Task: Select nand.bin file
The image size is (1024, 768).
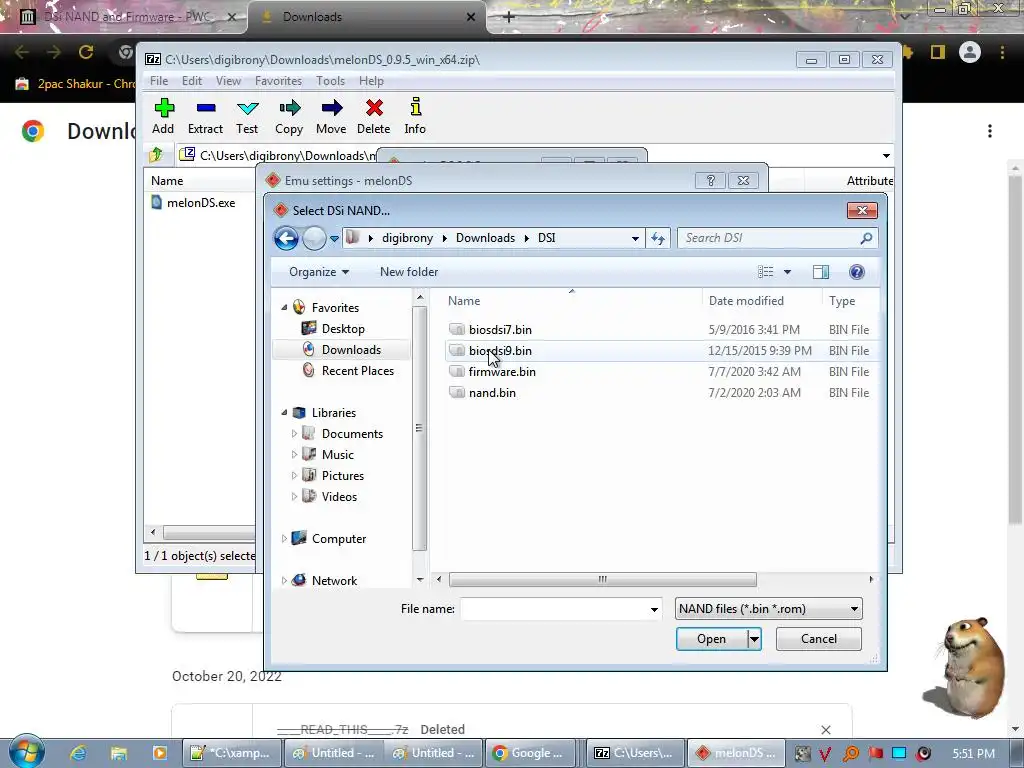Action: pyautogui.click(x=492, y=392)
